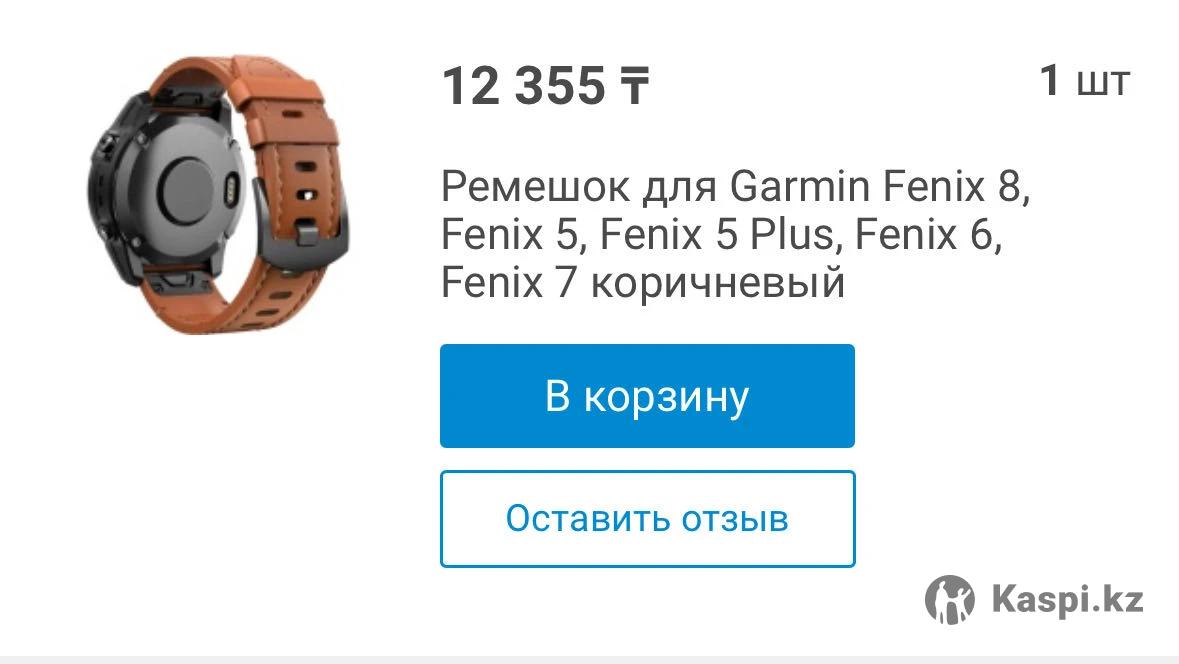The height and width of the screenshot is (664, 1179).
Task: Click the шт unit label
Action: pyautogui.click(x=1103, y=83)
